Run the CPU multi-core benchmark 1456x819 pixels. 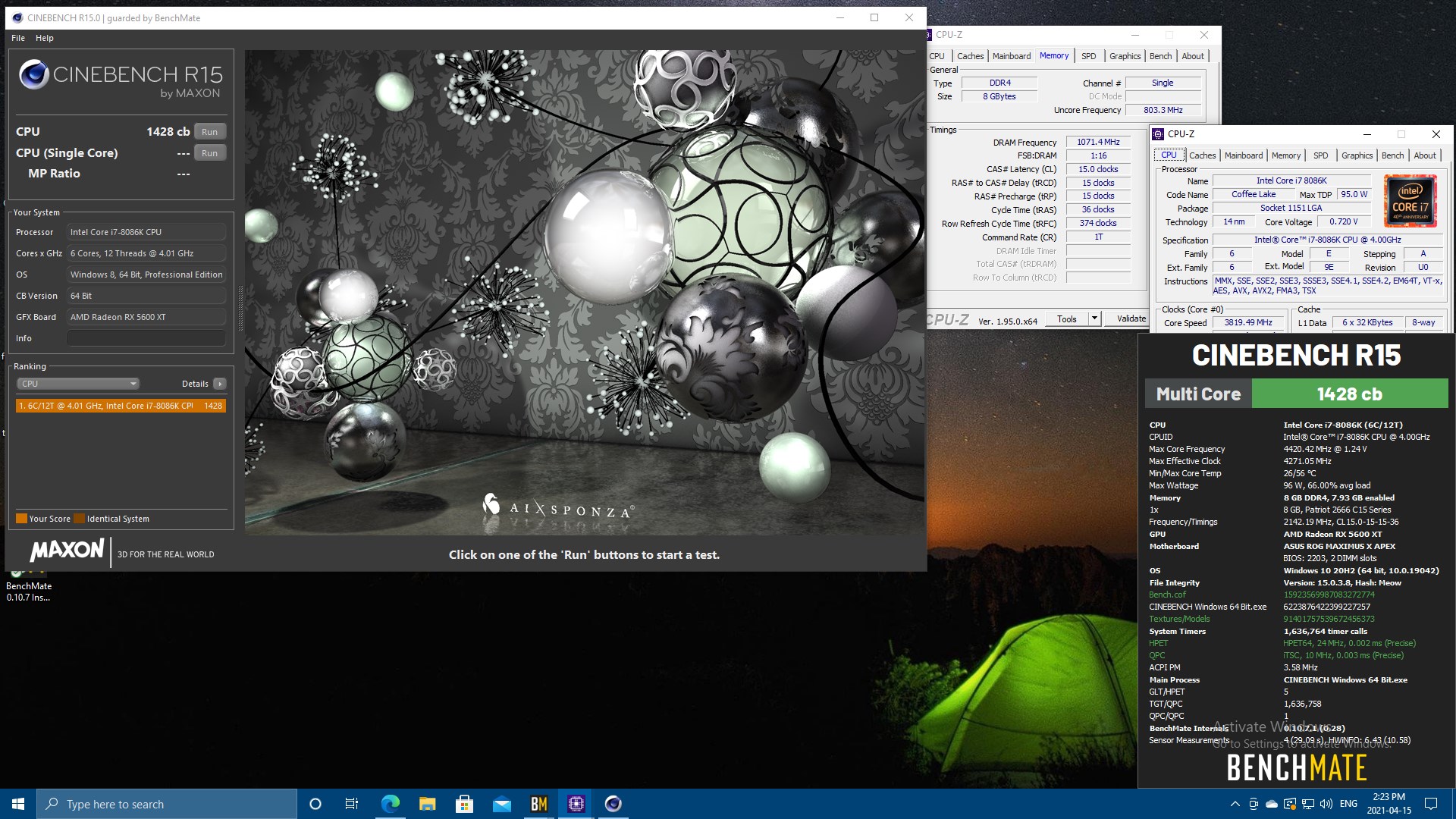click(x=210, y=132)
